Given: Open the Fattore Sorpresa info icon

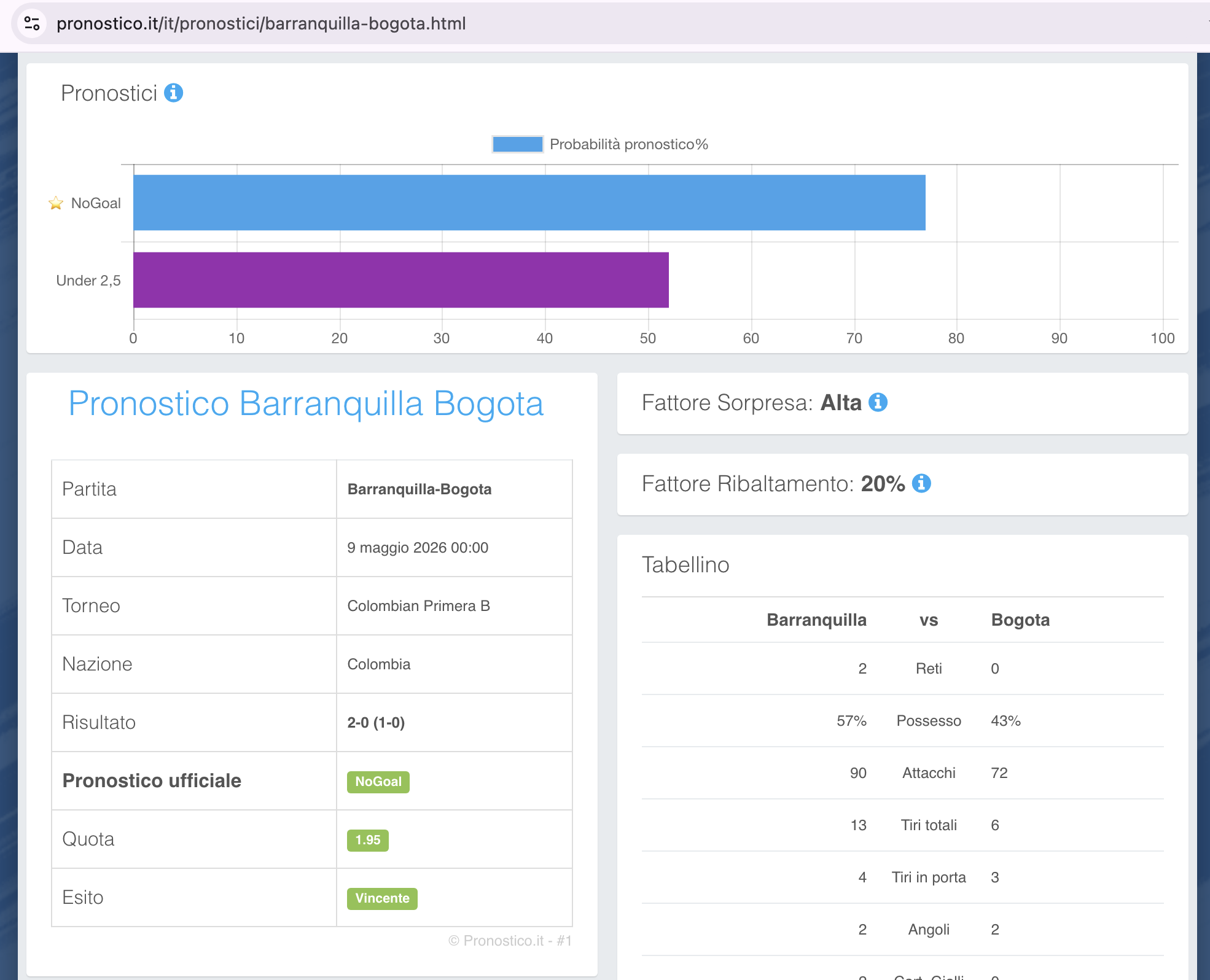Looking at the screenshot, I should (878, 402).
